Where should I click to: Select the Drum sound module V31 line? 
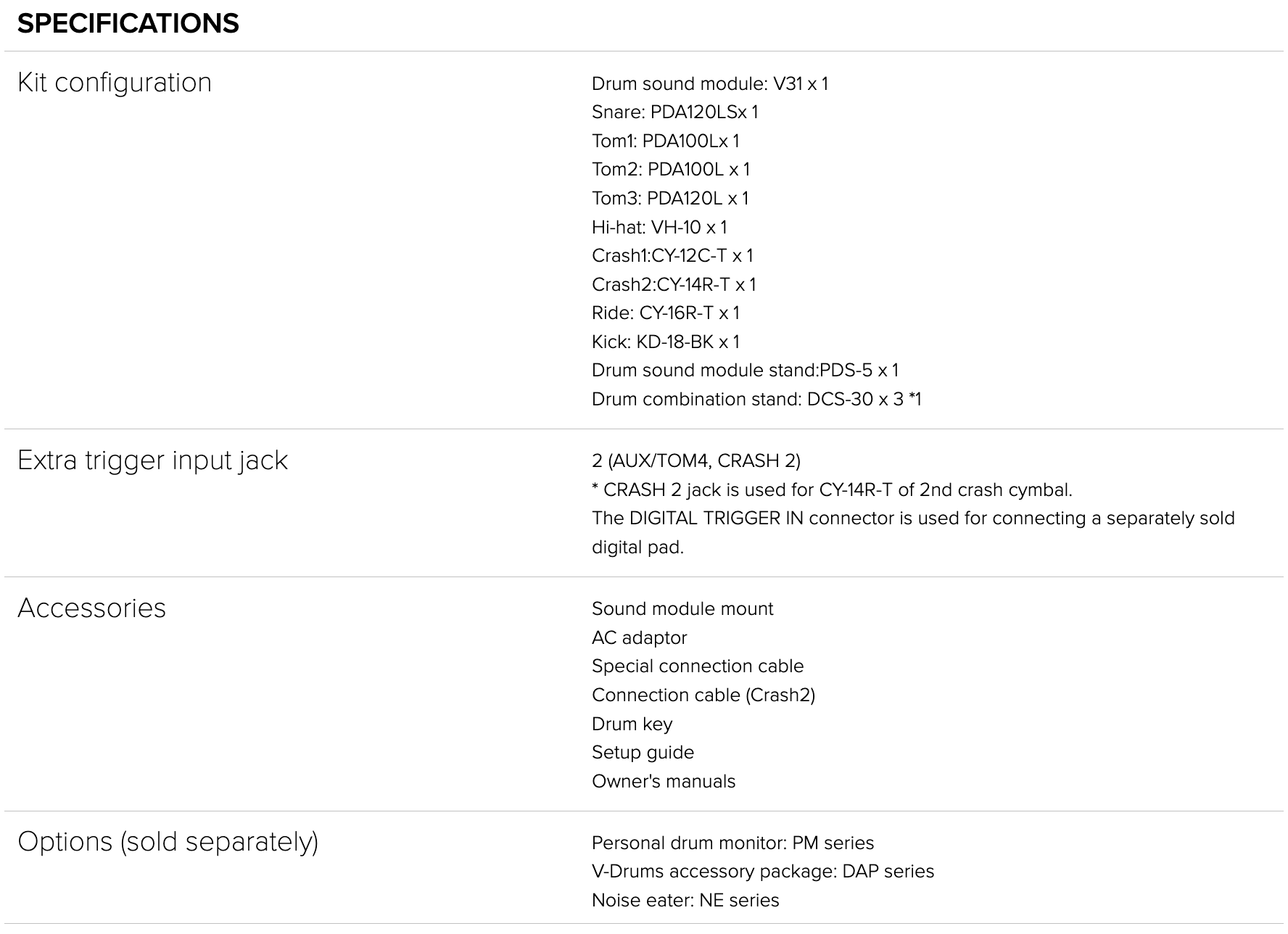coord(709,84)
